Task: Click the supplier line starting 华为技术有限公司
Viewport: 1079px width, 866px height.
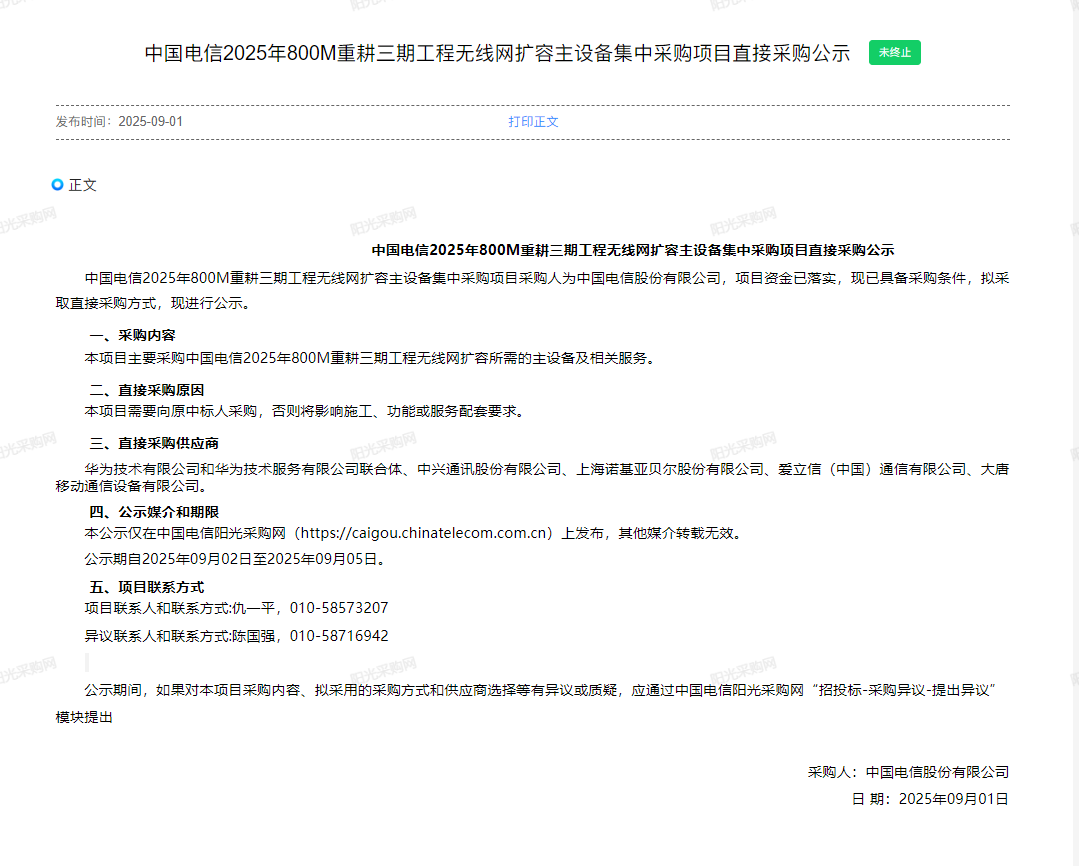Action: tap(546, 469)
